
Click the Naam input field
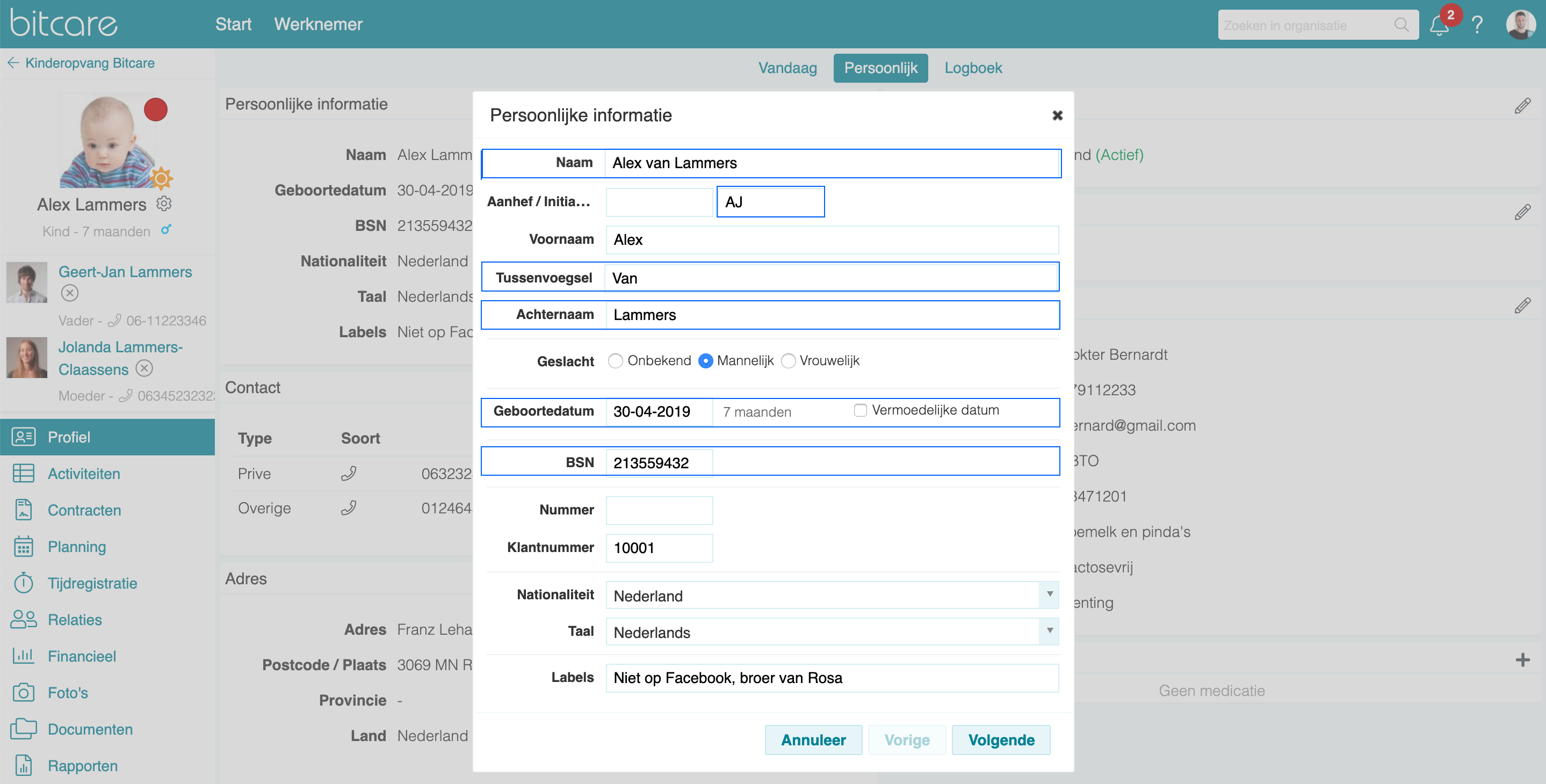click(x=832, y=163)
